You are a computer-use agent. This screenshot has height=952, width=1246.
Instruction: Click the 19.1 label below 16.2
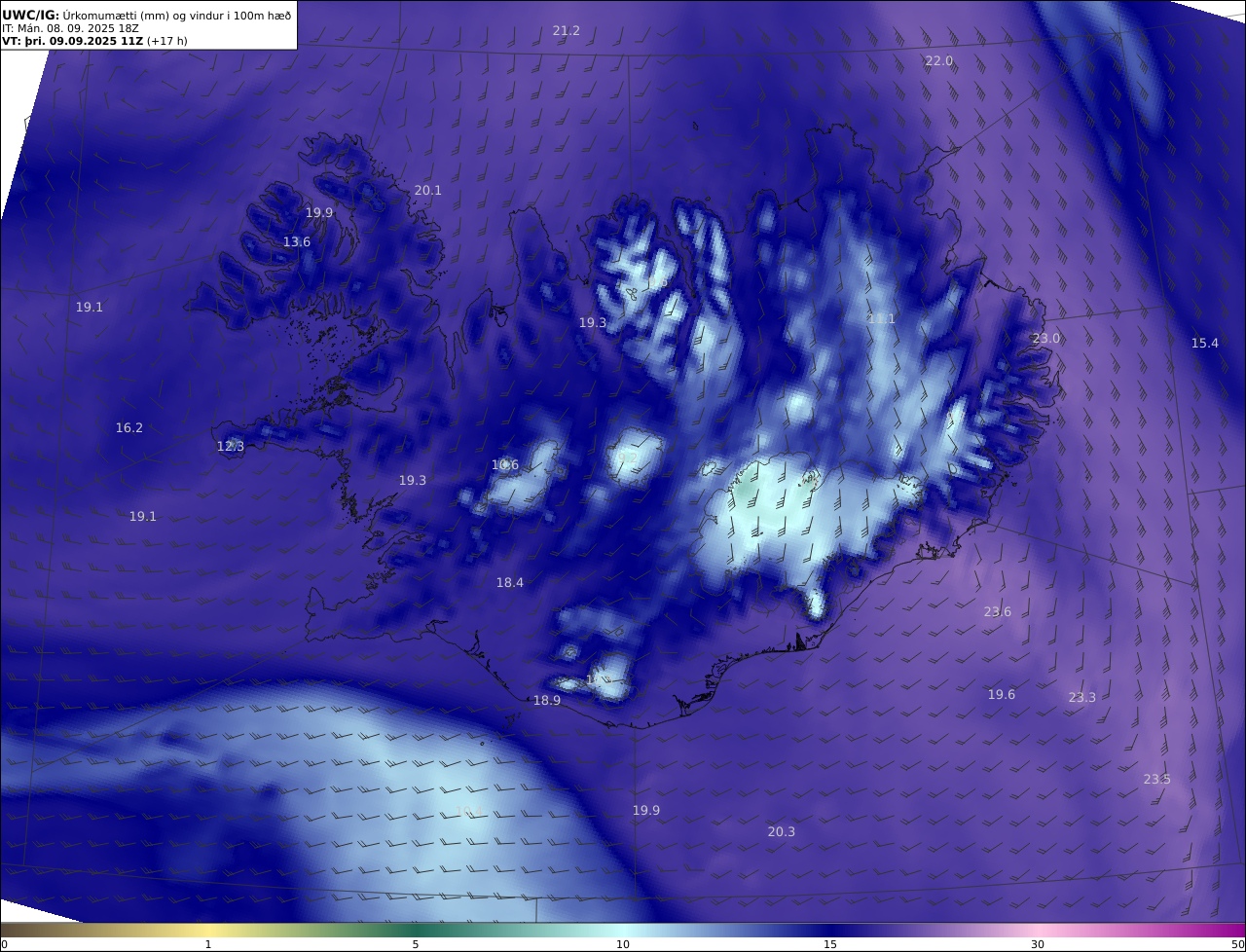143,517
